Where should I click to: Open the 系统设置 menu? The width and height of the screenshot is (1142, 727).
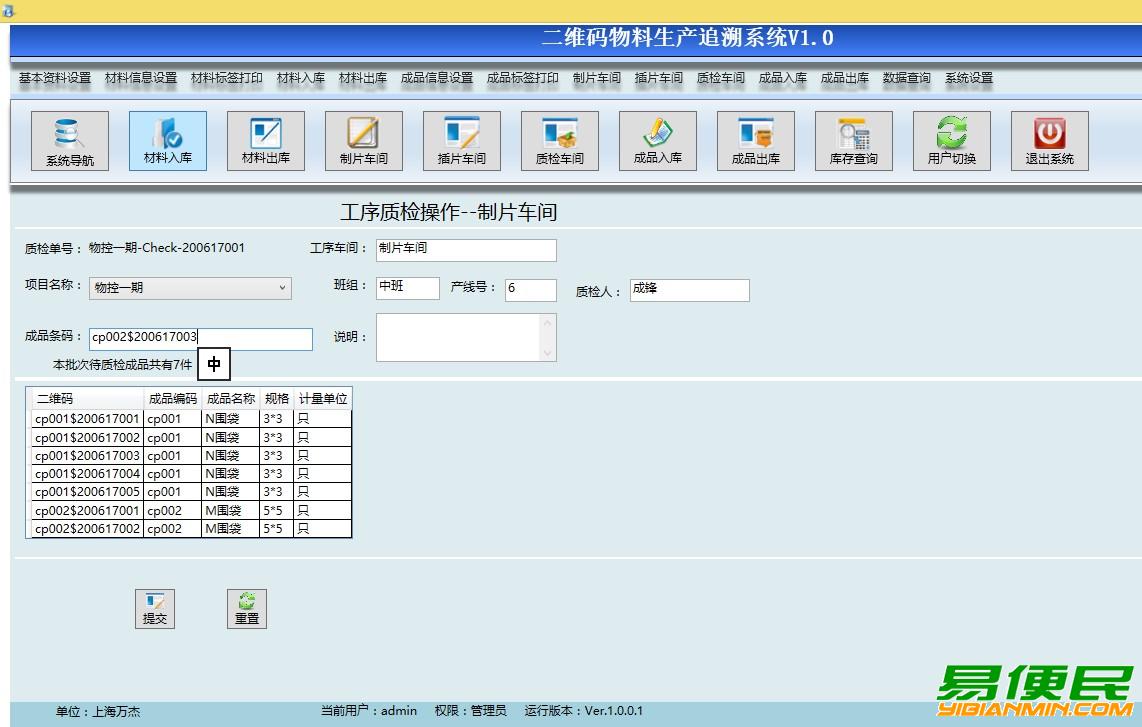968,78
